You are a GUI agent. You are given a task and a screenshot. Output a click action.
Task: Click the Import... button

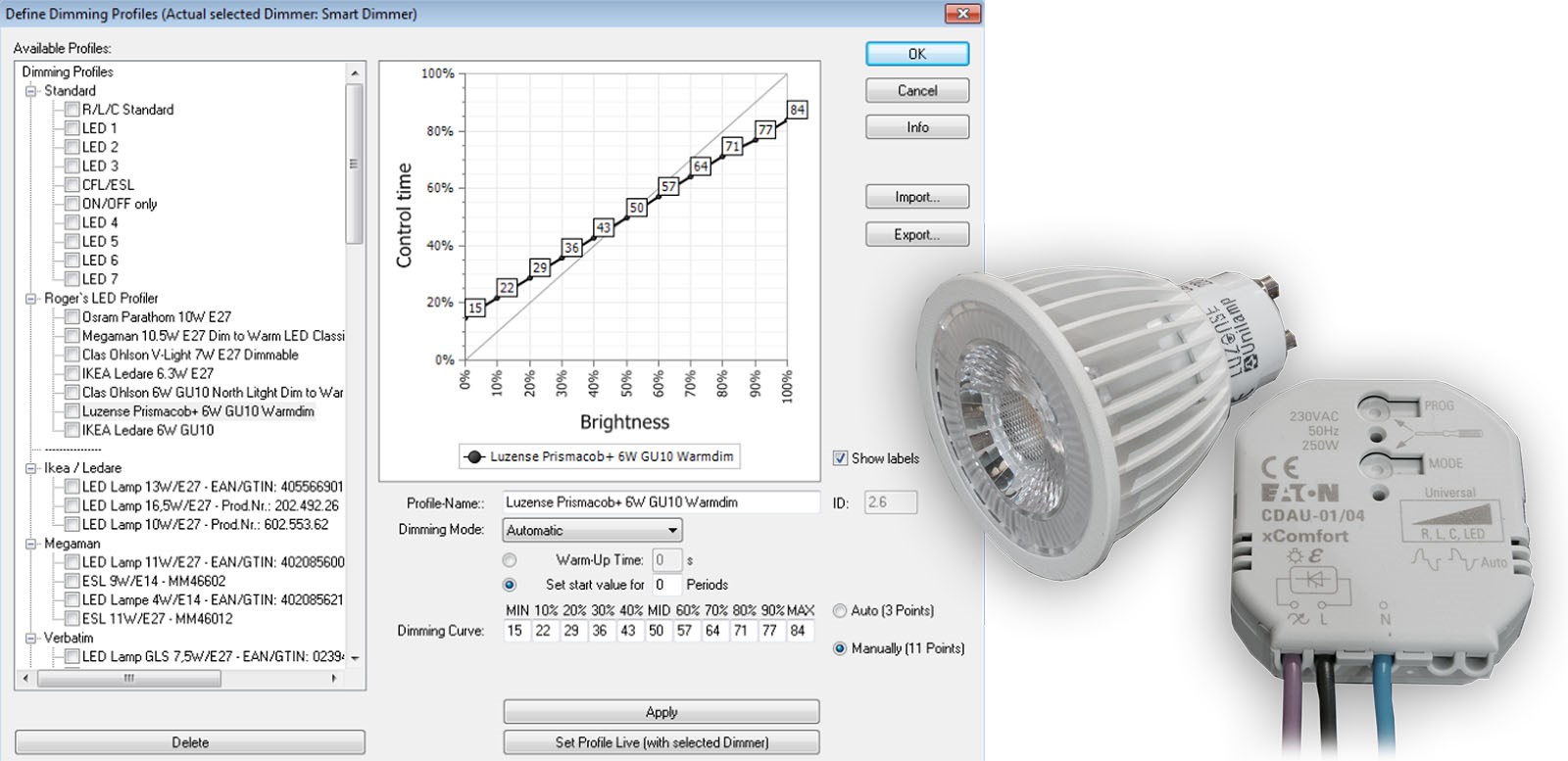(x=917, y=197)
